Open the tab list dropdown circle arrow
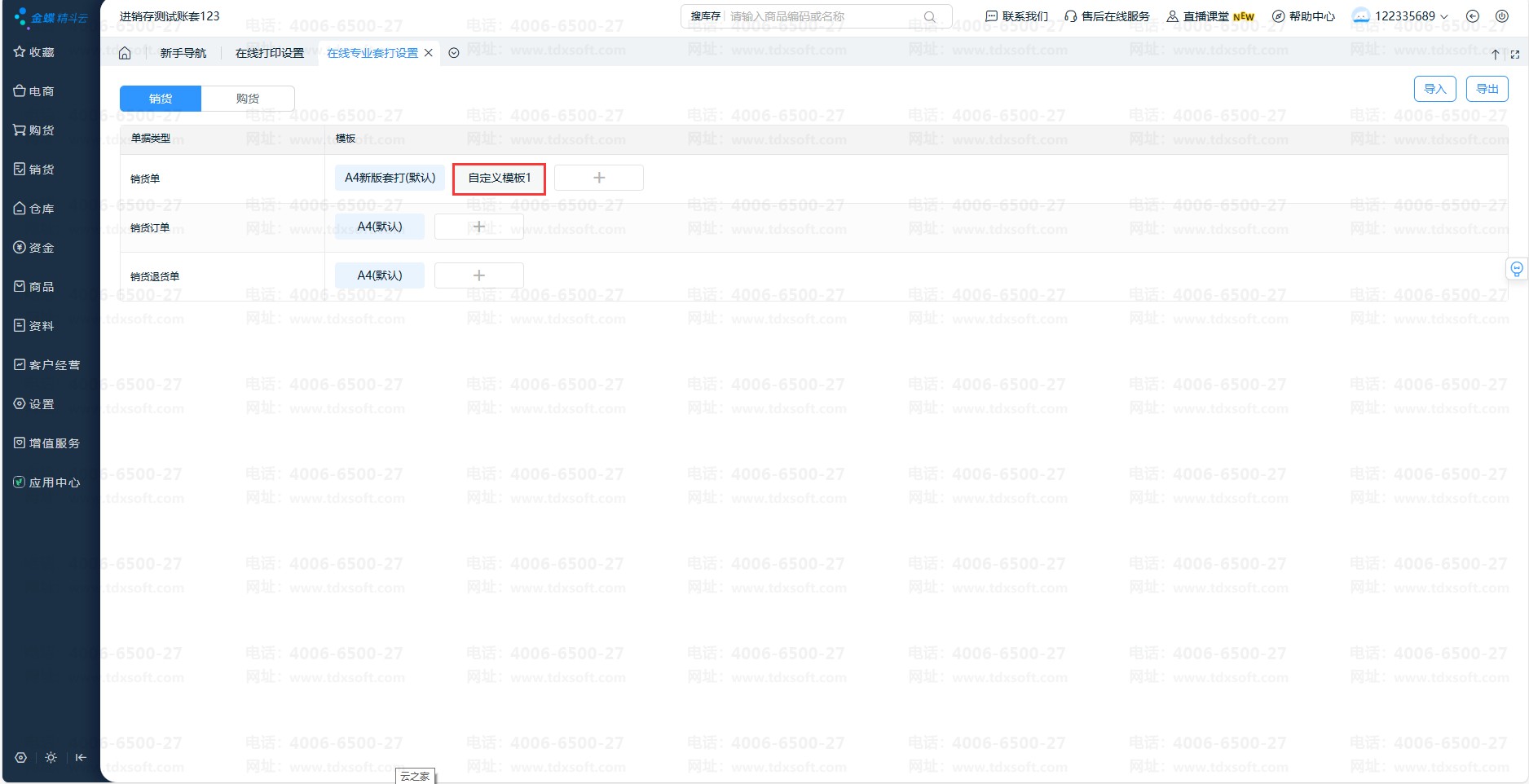The image size is (1529, 784). click(454, 53)
